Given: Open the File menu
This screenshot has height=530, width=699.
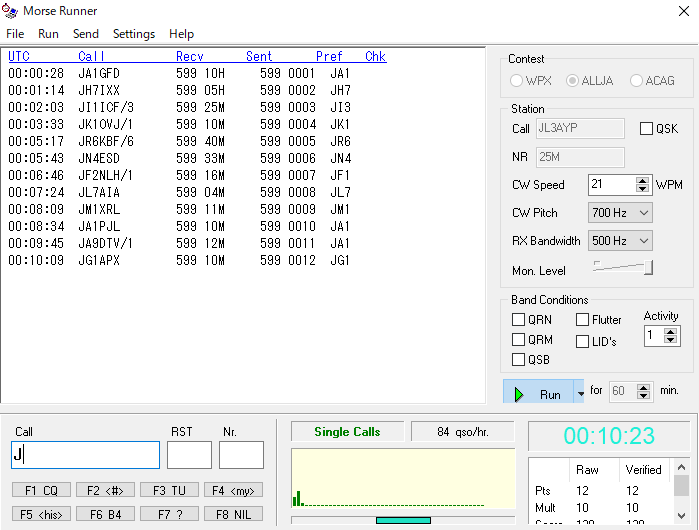Looking at the screenshot, I should pyautogui.click(x=15, y=34).
